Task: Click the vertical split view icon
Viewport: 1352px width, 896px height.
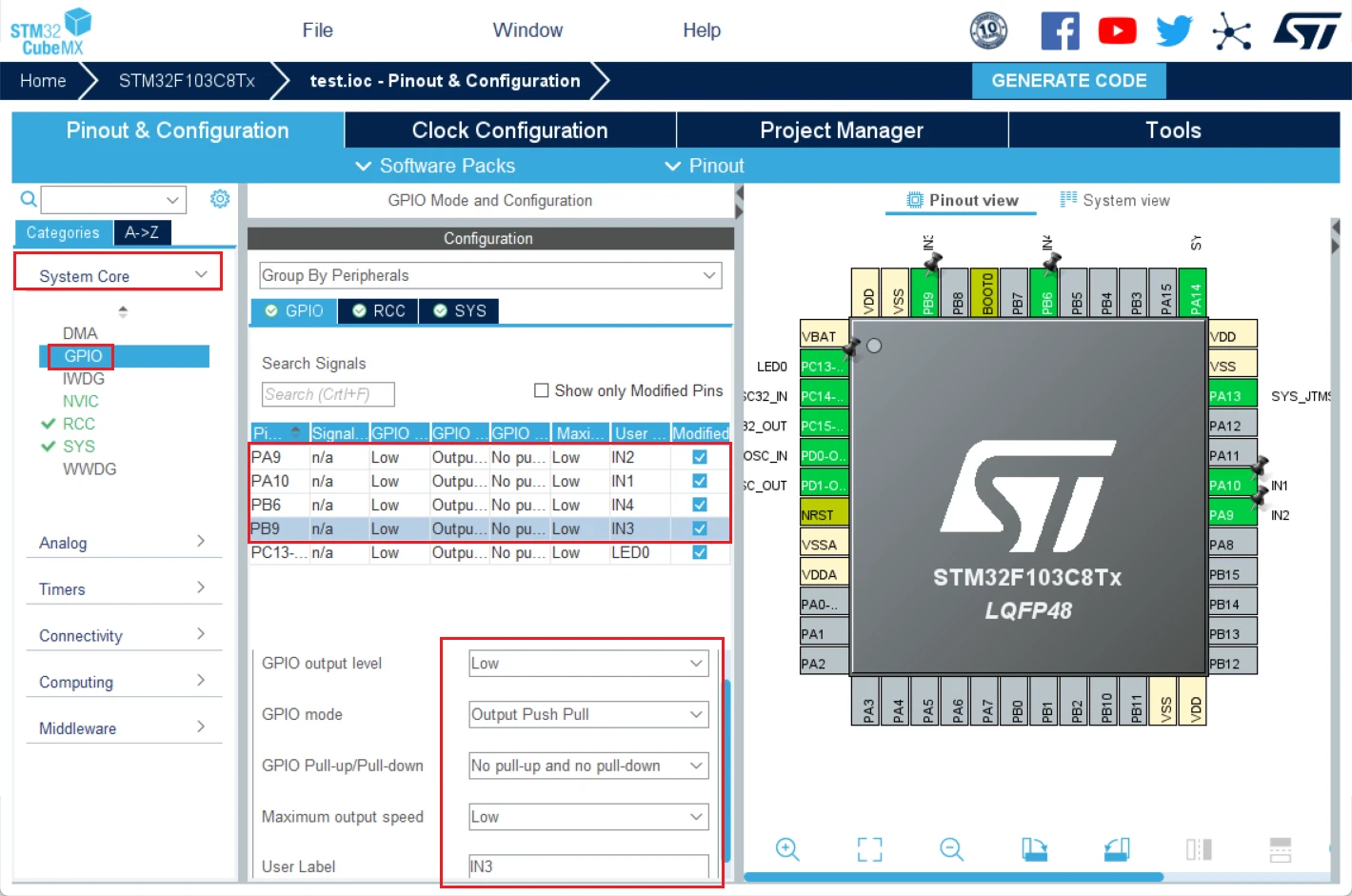Action: tap(1199, 848)
